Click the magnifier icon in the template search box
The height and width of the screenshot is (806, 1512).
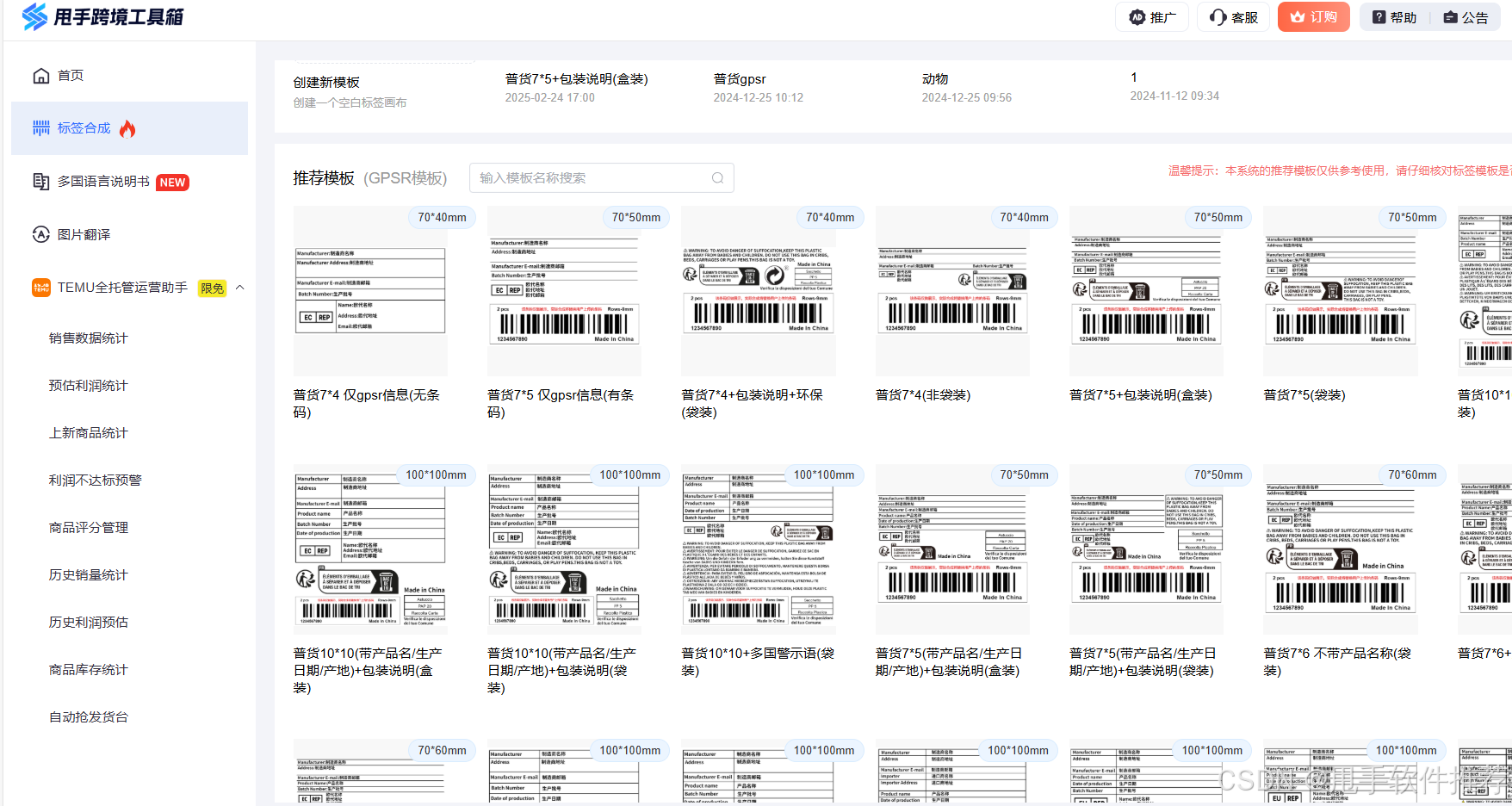[x=717, y=178]
